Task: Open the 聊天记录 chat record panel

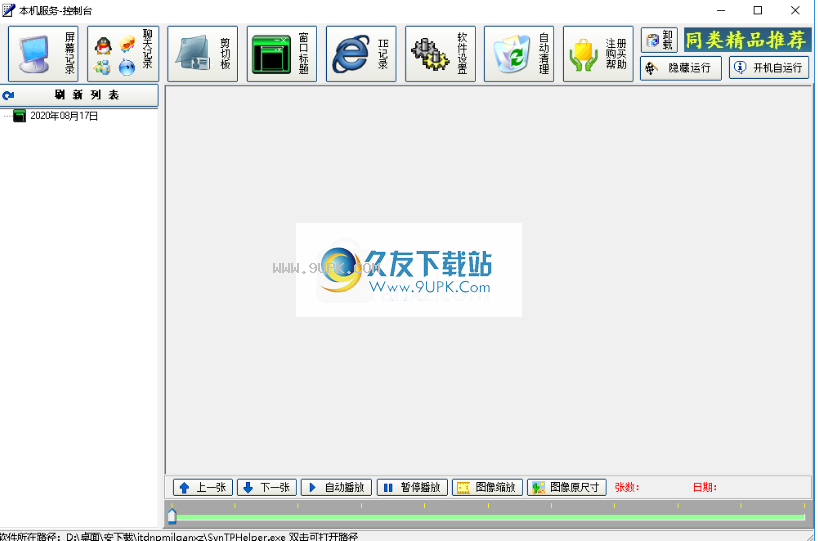Action: pos(123,54)
